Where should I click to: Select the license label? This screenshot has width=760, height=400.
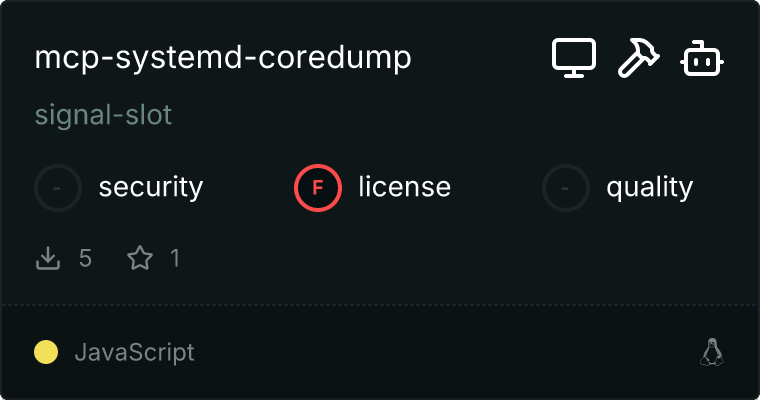coord(404,187)
